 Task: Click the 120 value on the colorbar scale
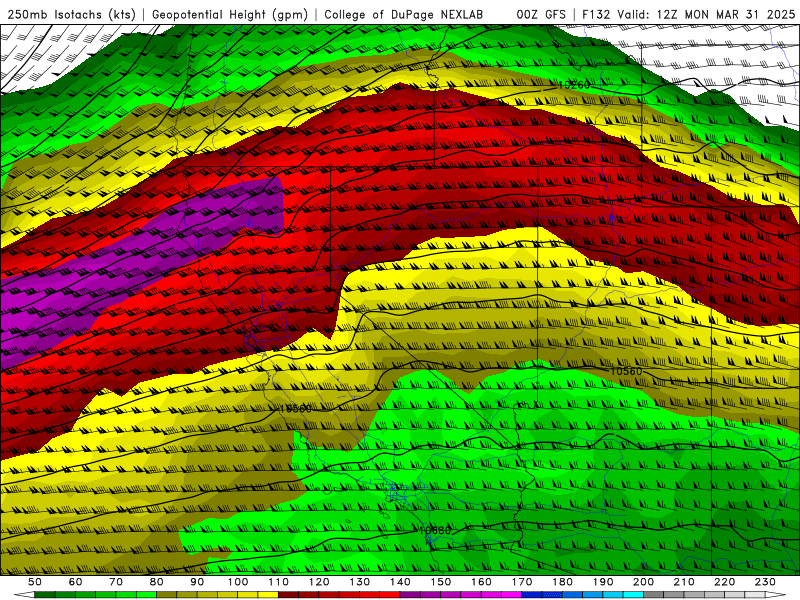pos(319,582)
